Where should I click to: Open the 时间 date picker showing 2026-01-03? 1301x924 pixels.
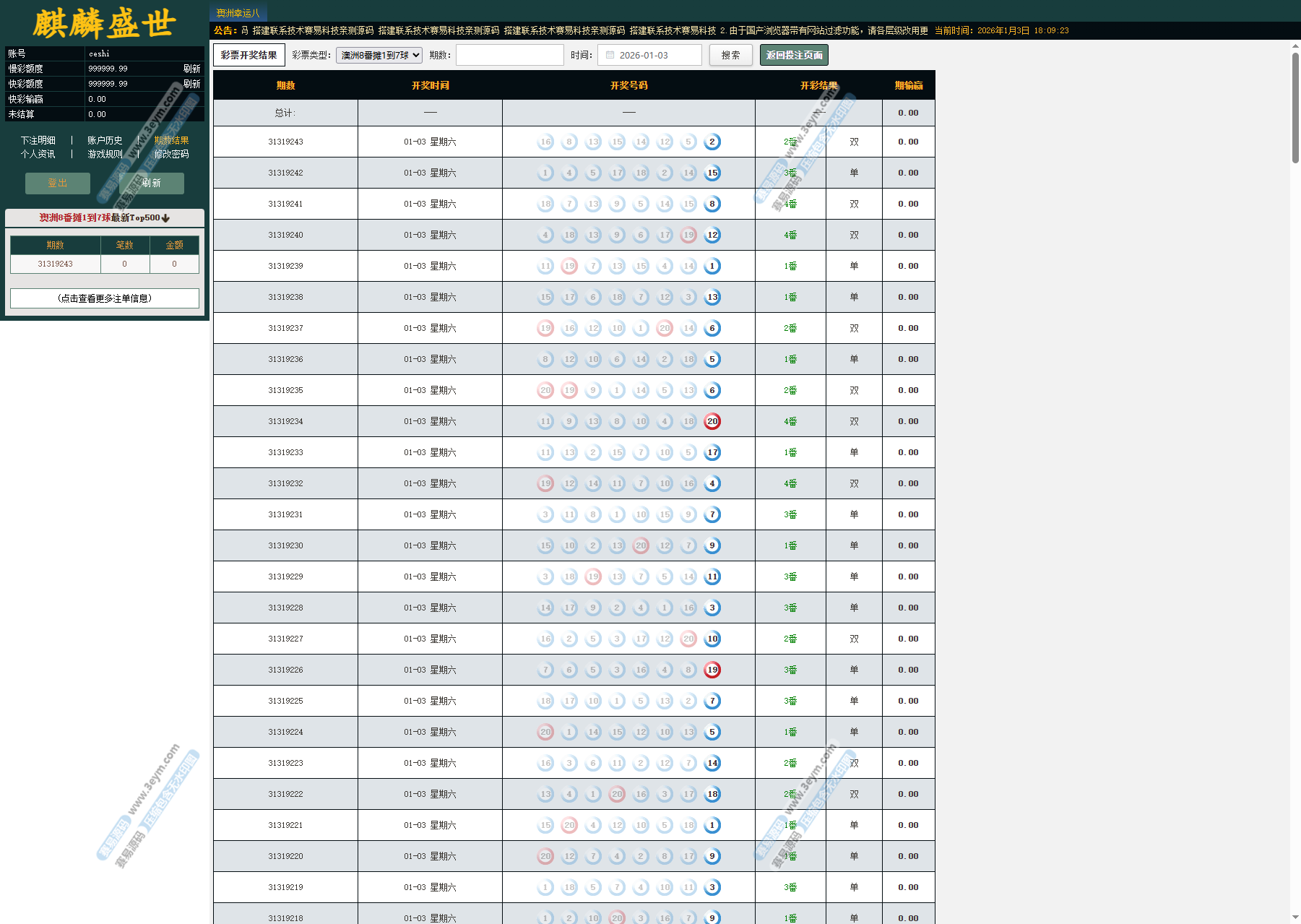coord(649,55)
